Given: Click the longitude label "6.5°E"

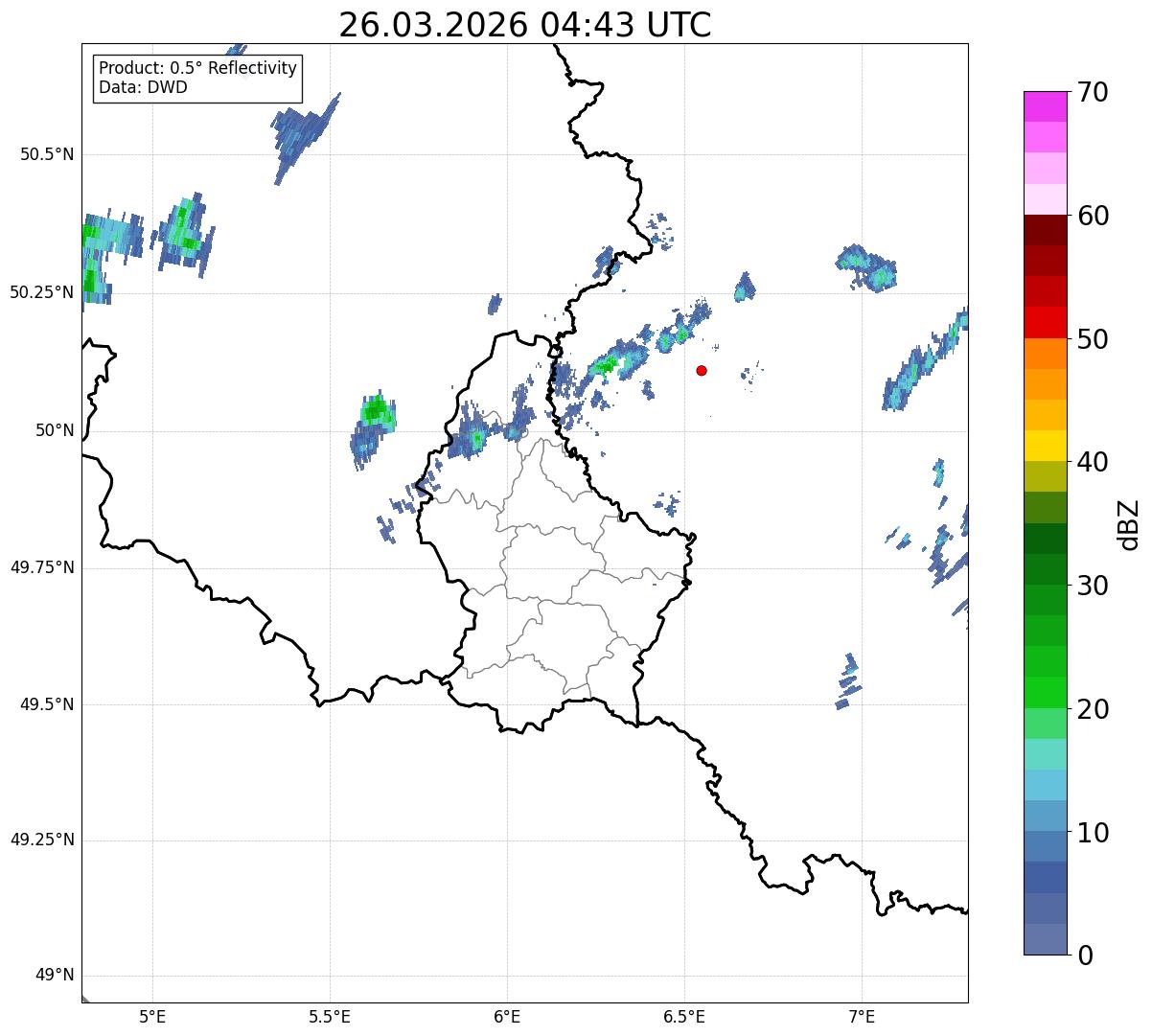Looking at the screenshot, I should click(684, 1016).
